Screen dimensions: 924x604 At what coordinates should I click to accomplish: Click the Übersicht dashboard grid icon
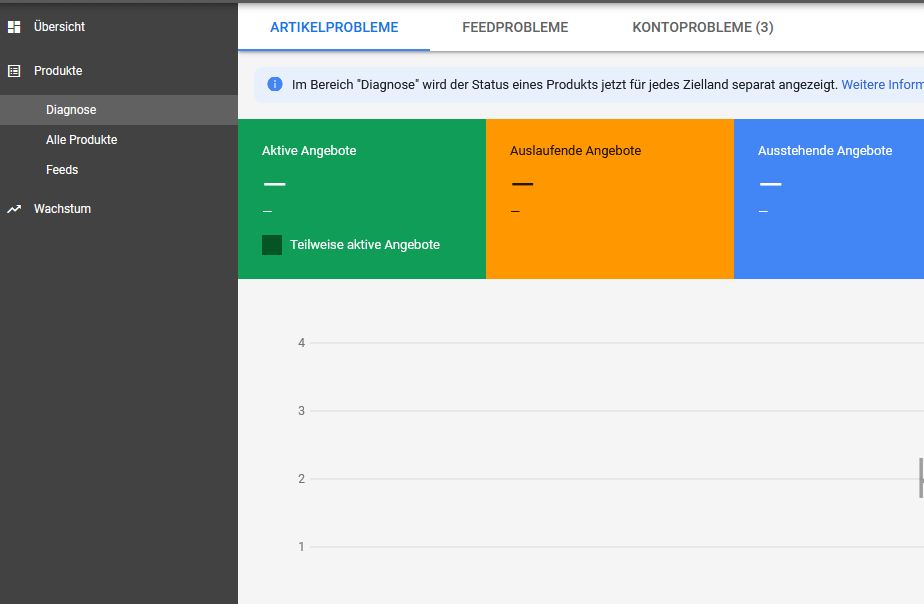click(14, 27)
